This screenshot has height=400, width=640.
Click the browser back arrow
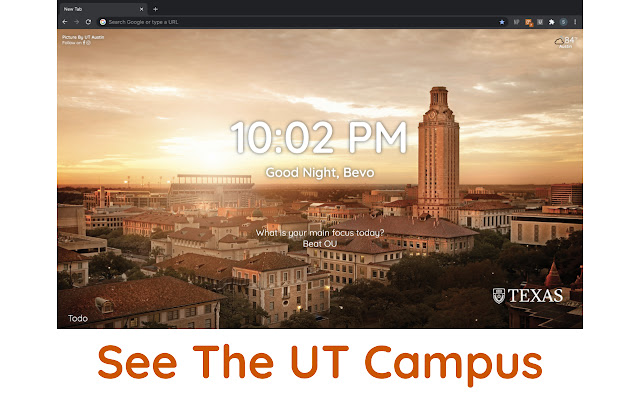pyautogui.click(x=64, y=22)
